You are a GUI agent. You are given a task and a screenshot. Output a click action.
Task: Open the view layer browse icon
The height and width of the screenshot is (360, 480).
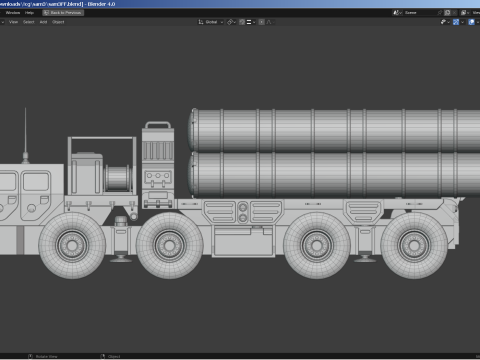(465, 13)
